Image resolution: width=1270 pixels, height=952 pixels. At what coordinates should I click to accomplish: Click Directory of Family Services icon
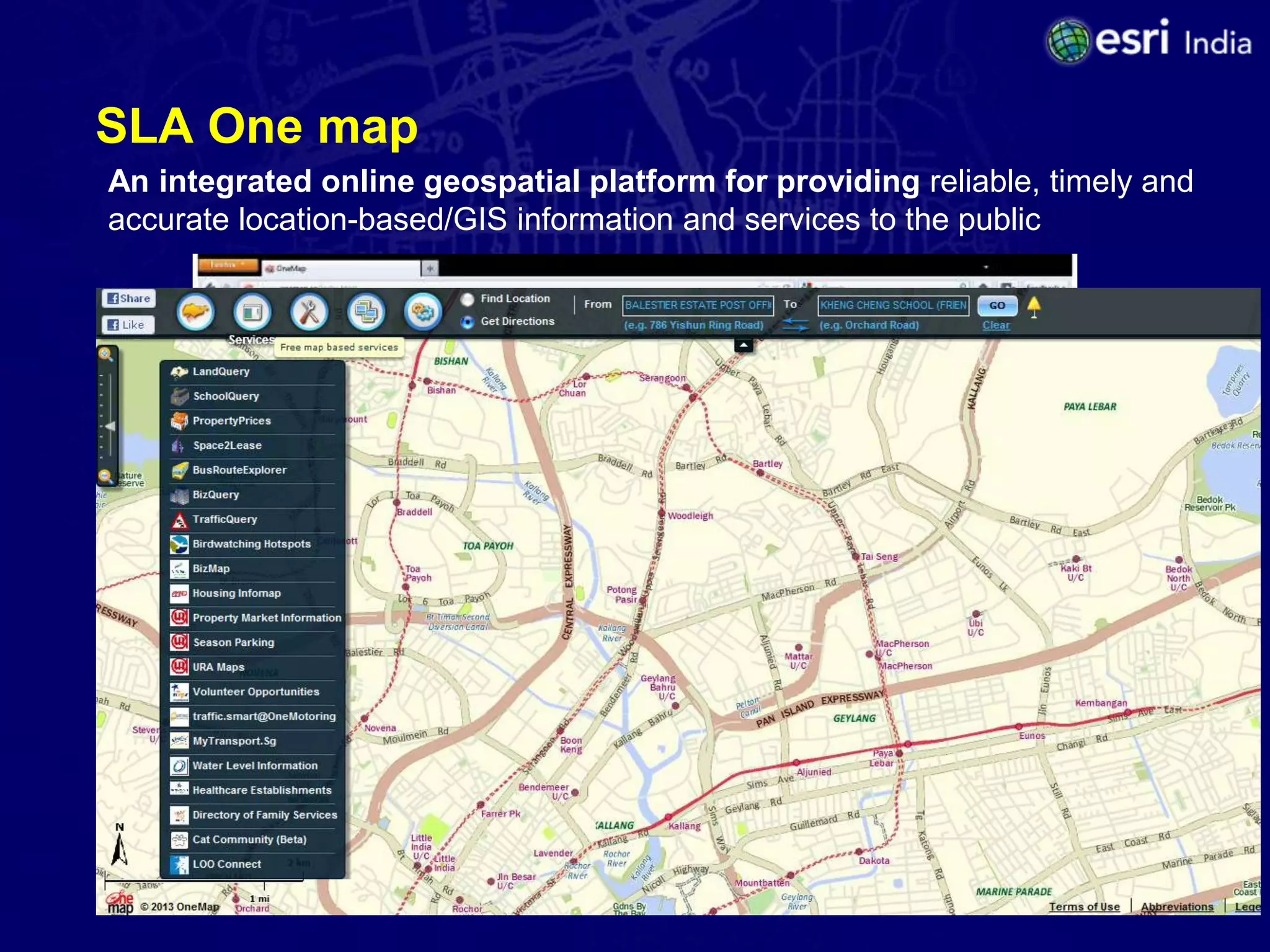179,815
